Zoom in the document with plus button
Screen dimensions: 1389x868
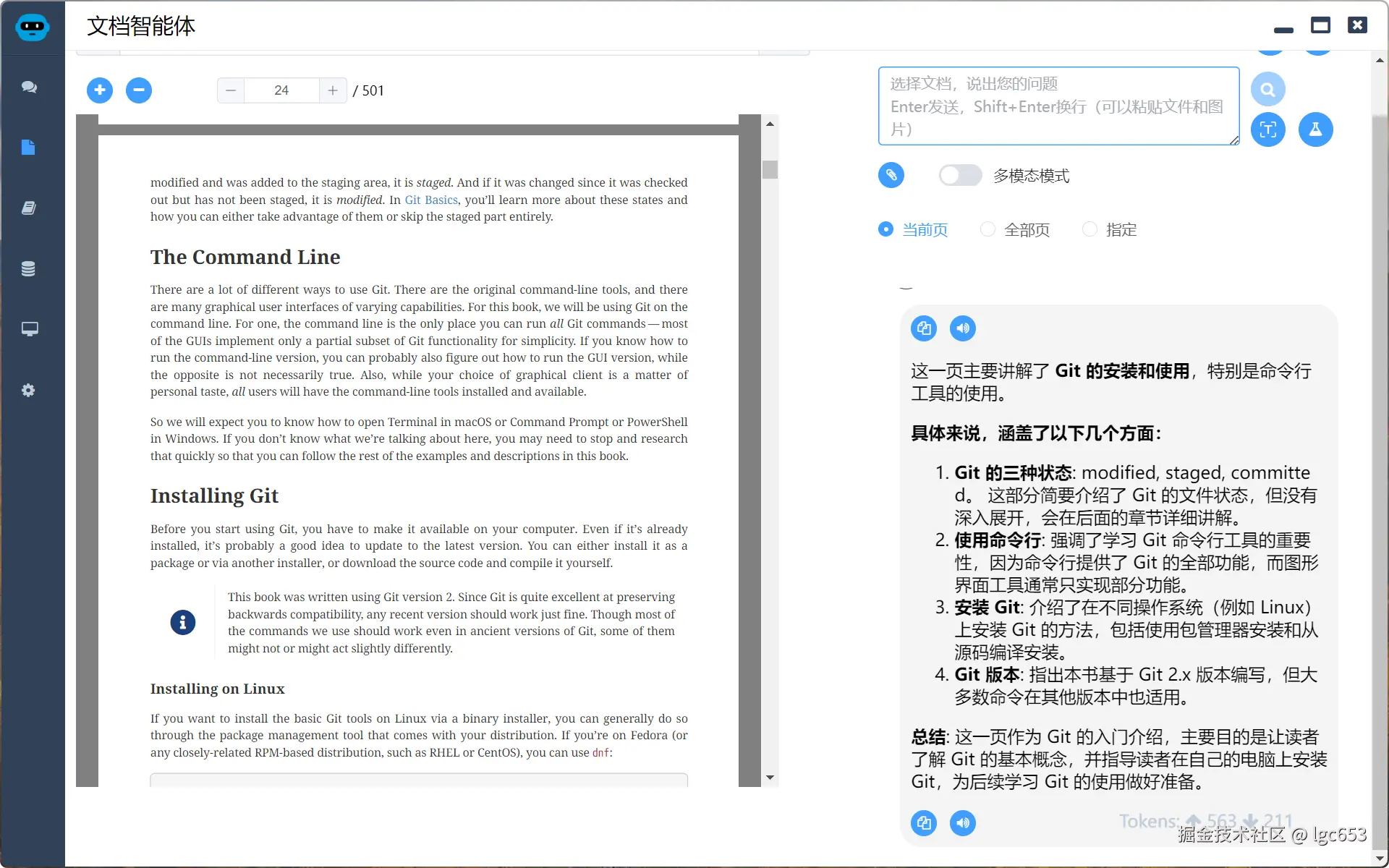tap(100, 90)
